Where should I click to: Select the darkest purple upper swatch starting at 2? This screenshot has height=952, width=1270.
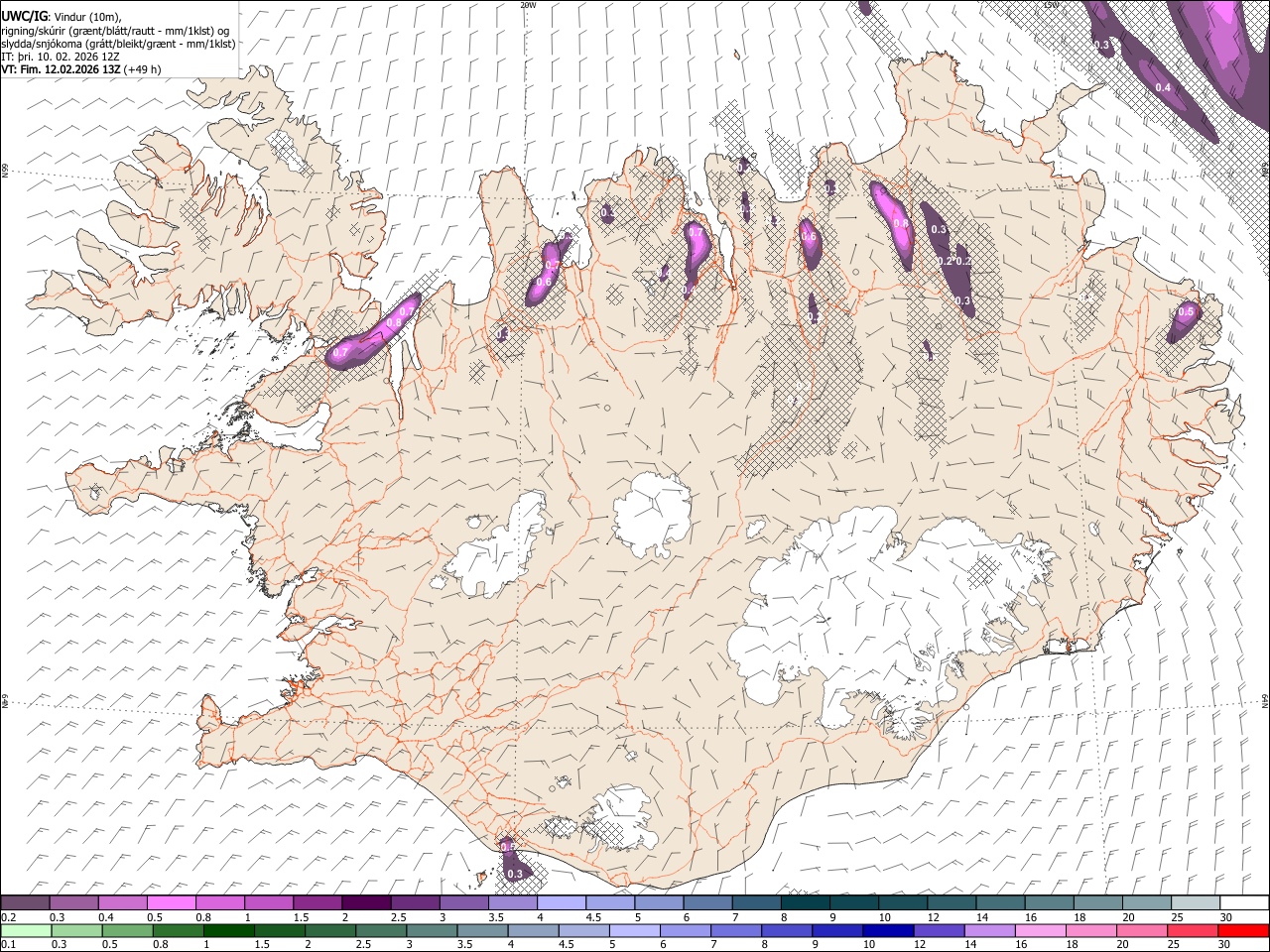click(x=366, y=903)
